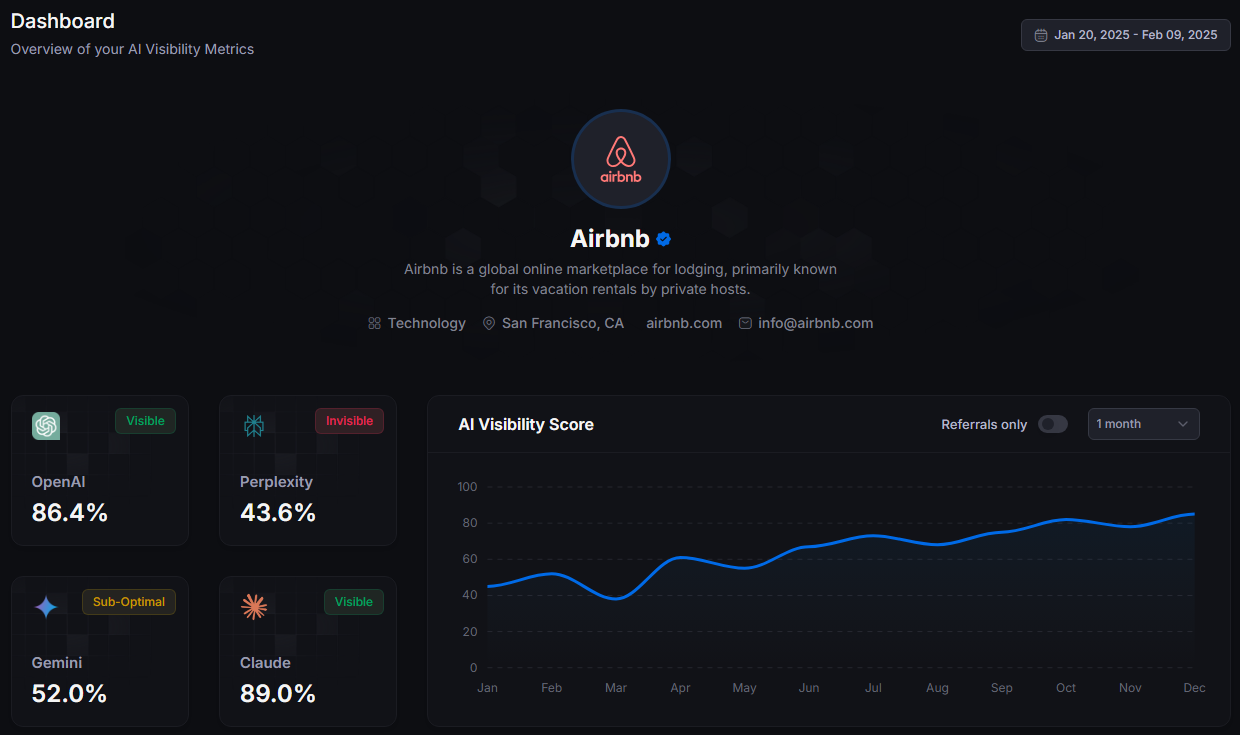Click the Visible badge on the Claude card
This screenshot has height=735, width=1240.
click(x=353, y=602)
